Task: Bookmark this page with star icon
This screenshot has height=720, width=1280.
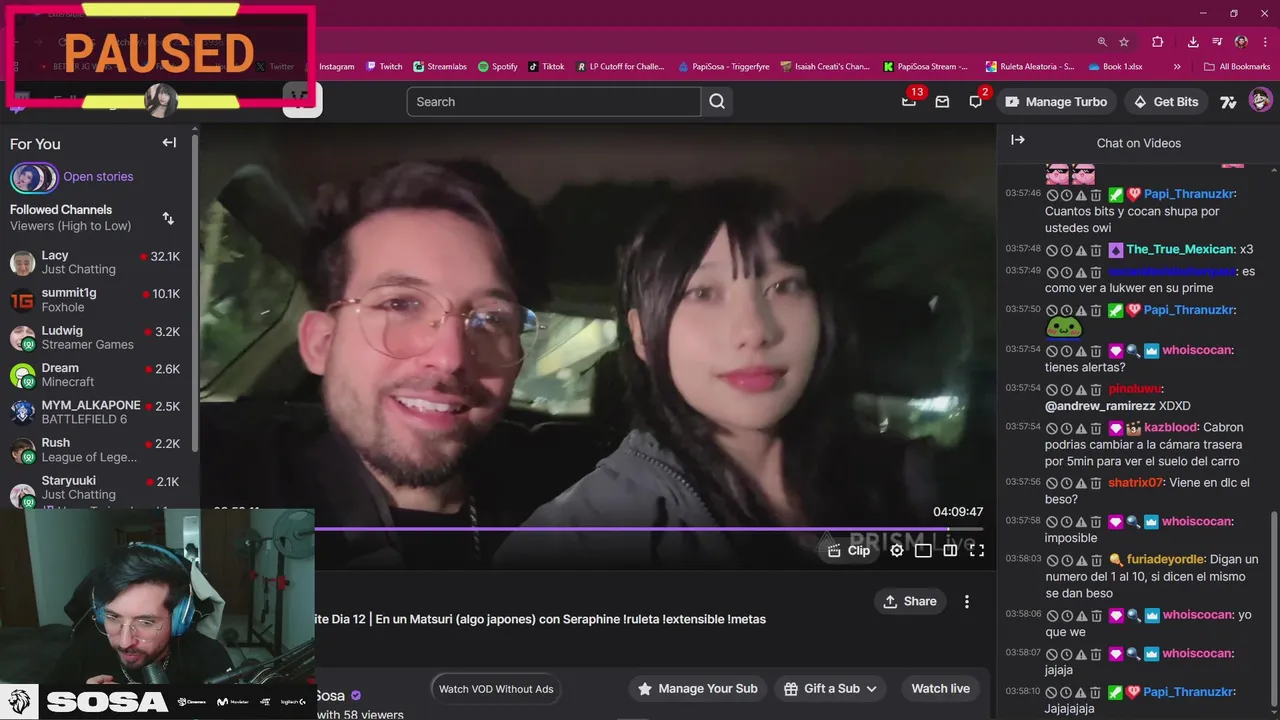Action: pyautogui.click(x=1124, y=42)
